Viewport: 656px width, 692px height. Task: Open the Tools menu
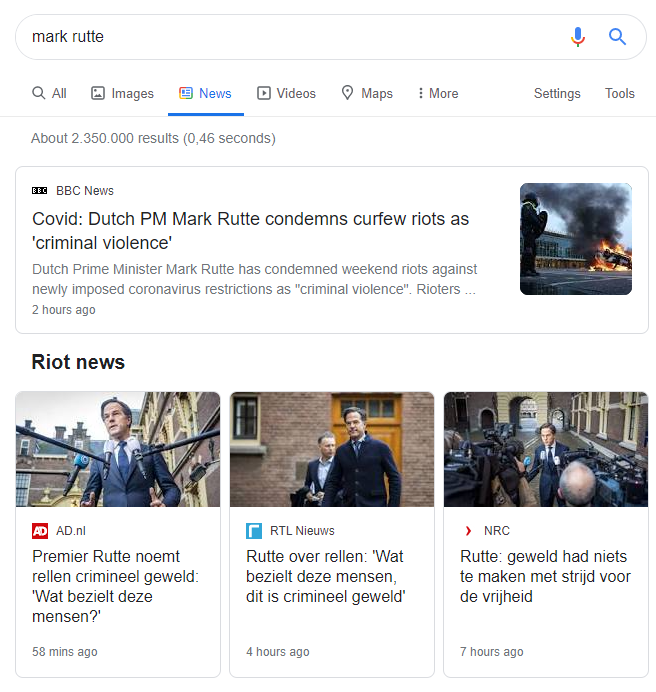(x=619, y=93)
